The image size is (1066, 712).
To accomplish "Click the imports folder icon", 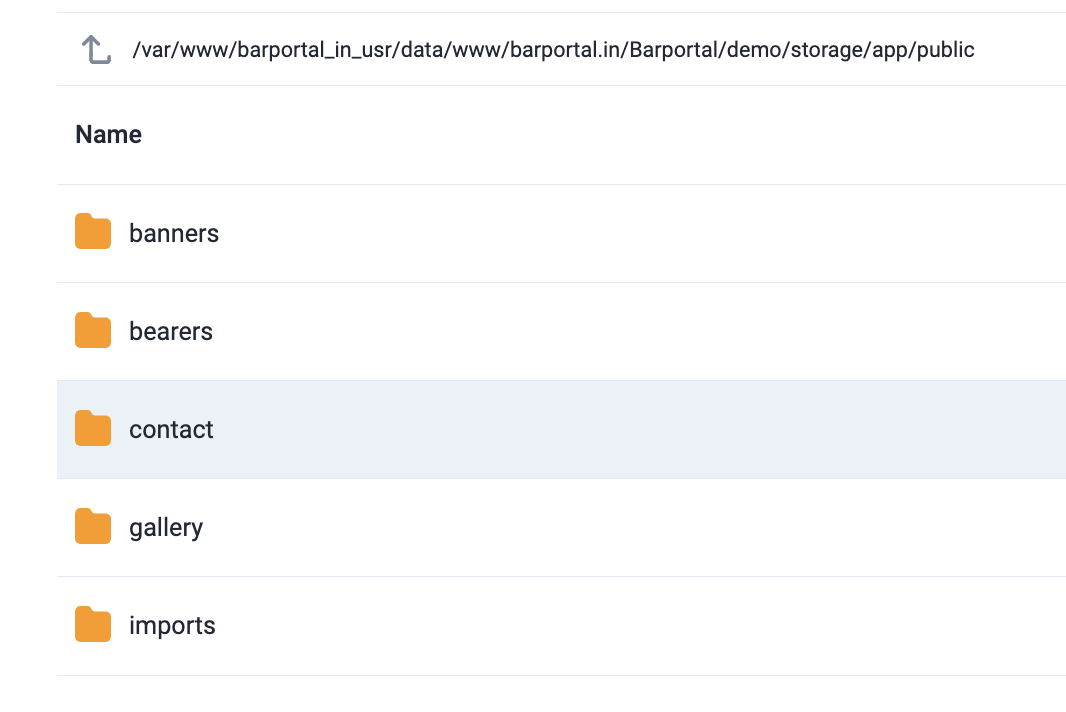I will [x=93, y=624].
